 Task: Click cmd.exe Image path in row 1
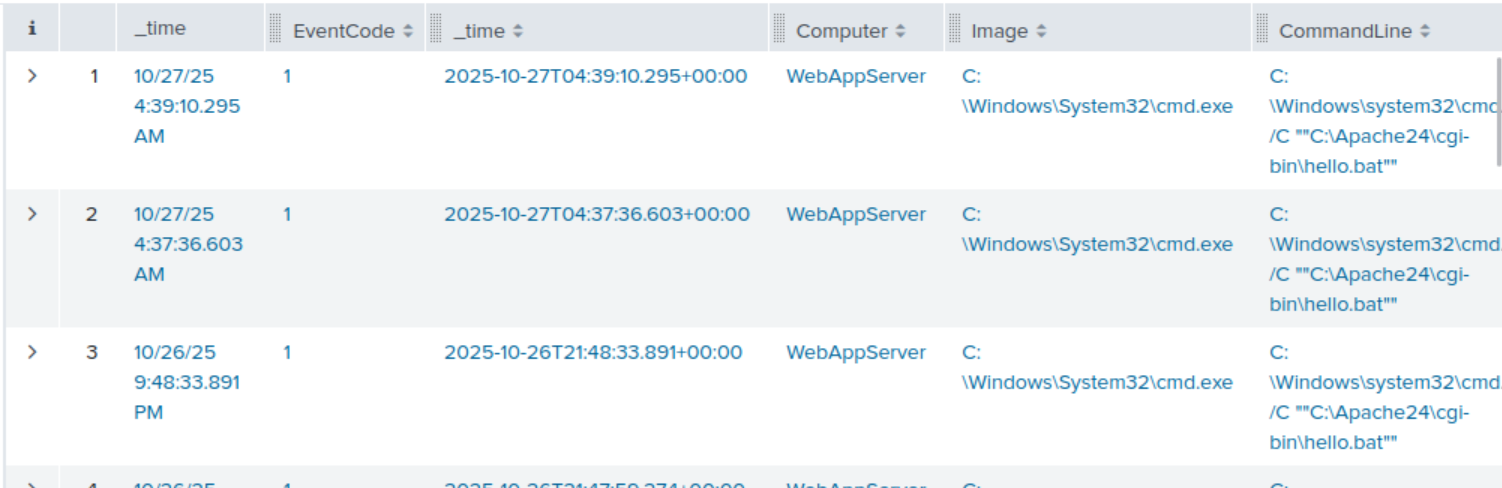pyautogui.click(x=1097, y=91)
